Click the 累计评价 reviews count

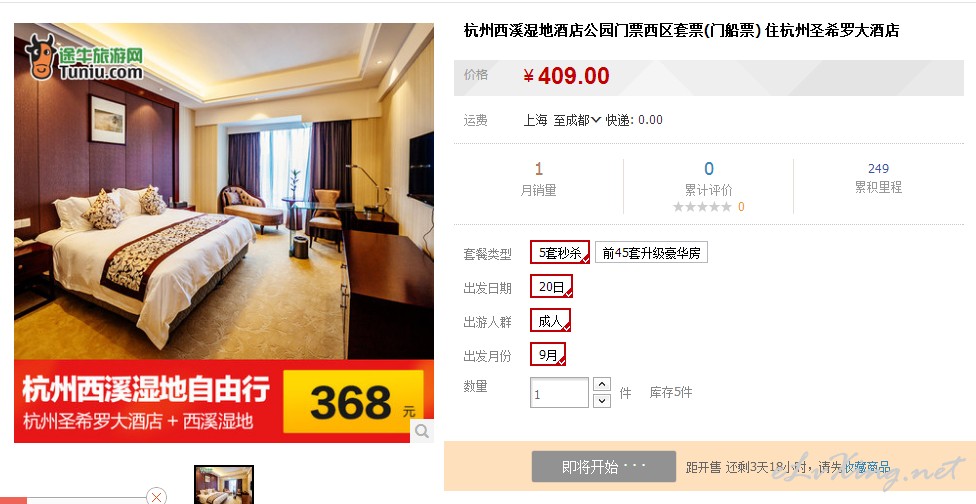(x=708, y=169)
